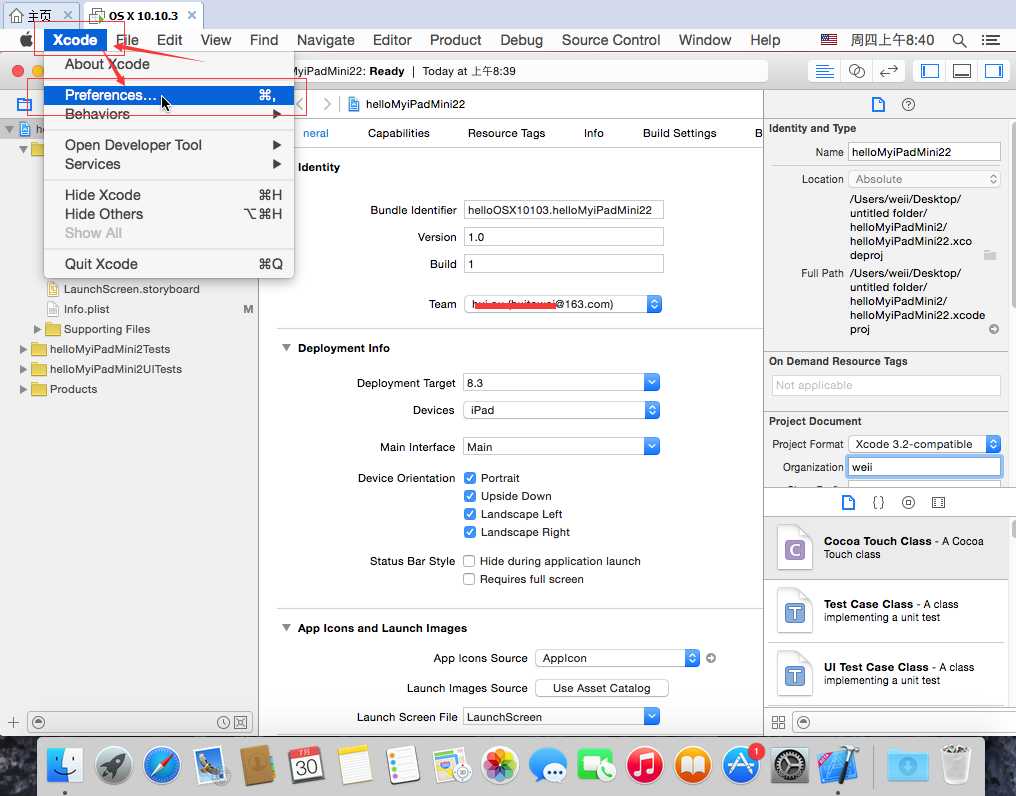
Task: Open the Notes app in the Dock
Action: [354, 766]
